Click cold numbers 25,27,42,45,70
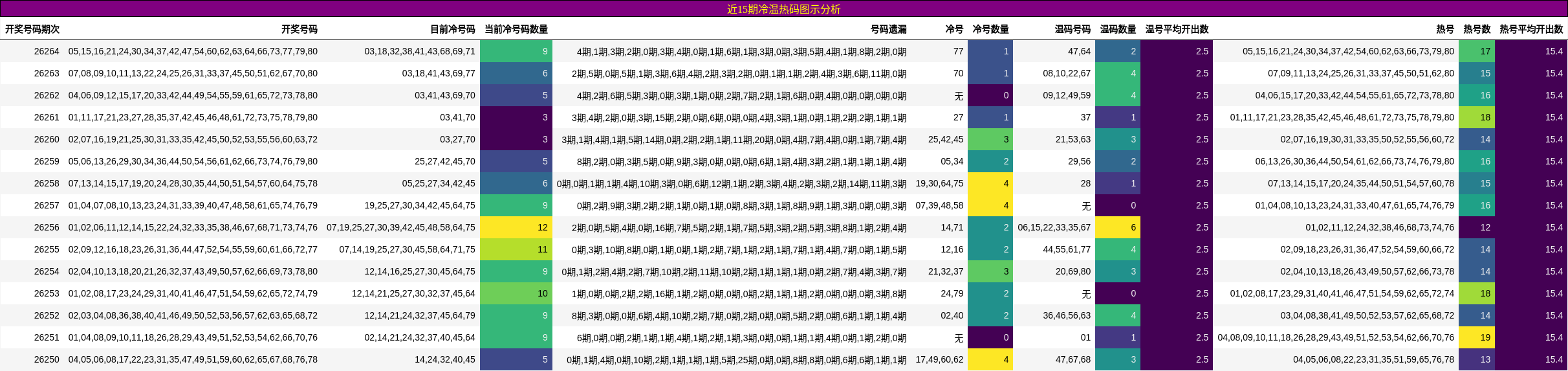 point(445,161)
